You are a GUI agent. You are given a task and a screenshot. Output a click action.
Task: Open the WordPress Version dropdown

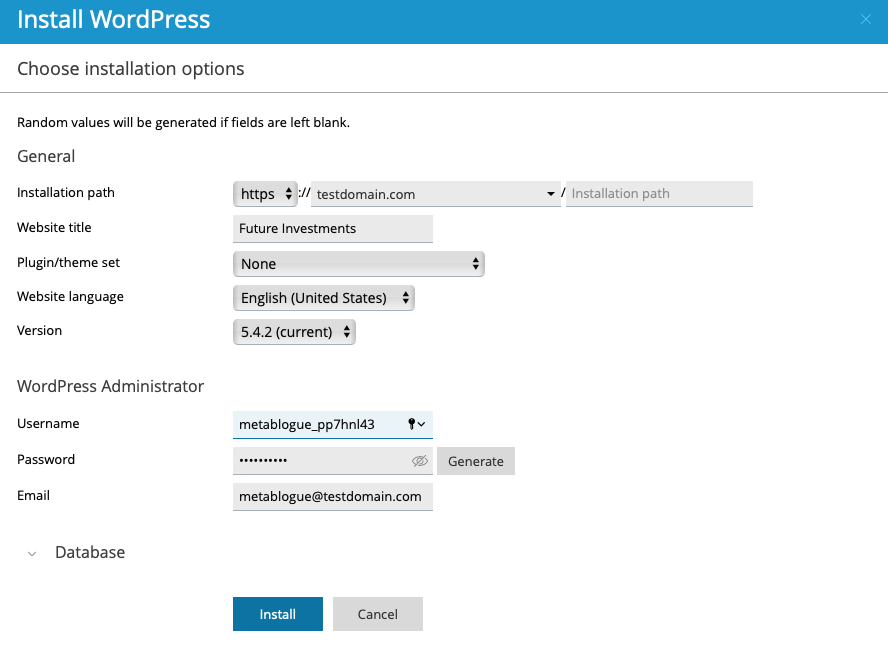293,331
